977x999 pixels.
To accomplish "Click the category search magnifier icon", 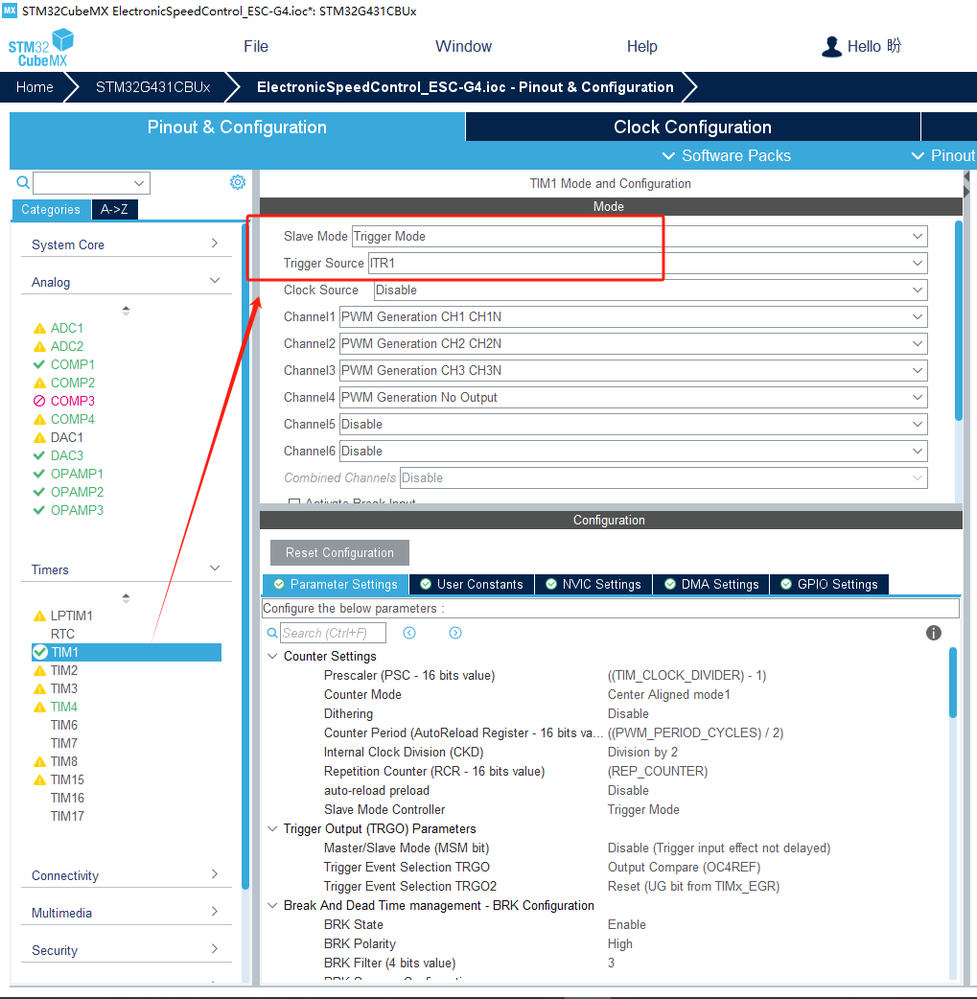I will [x=23, y=183].
